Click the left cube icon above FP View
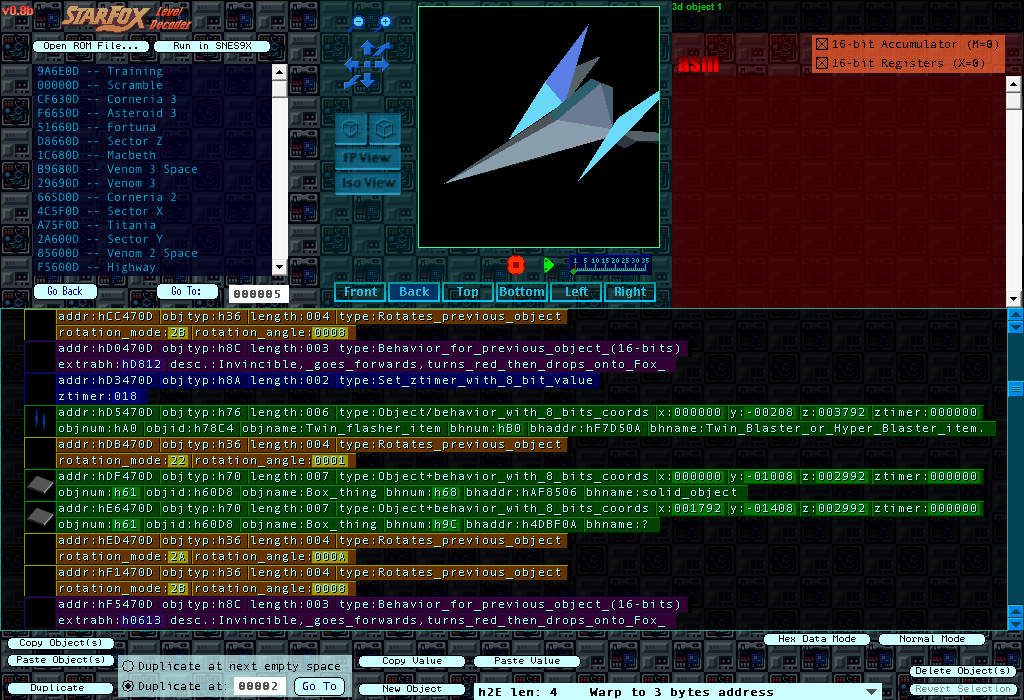1024x700 pixels. pyautogui.click(x=351, y=129)
